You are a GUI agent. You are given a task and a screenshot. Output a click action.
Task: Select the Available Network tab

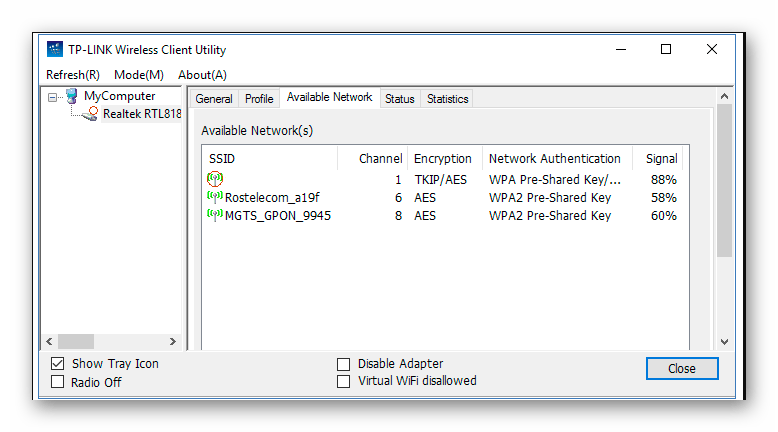[329, 97]
